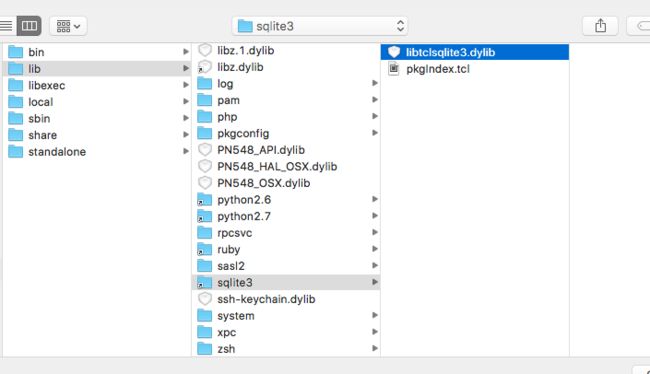Expand the standalone folder arrow

[186, 151]
